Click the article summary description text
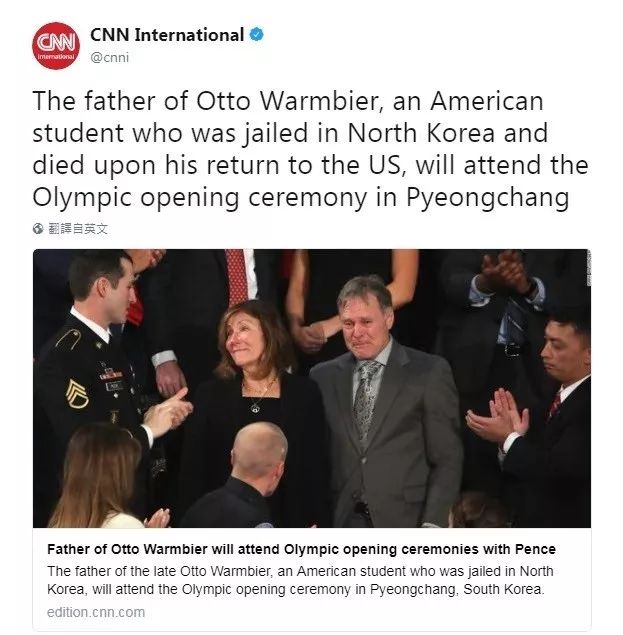 (300, 580)
